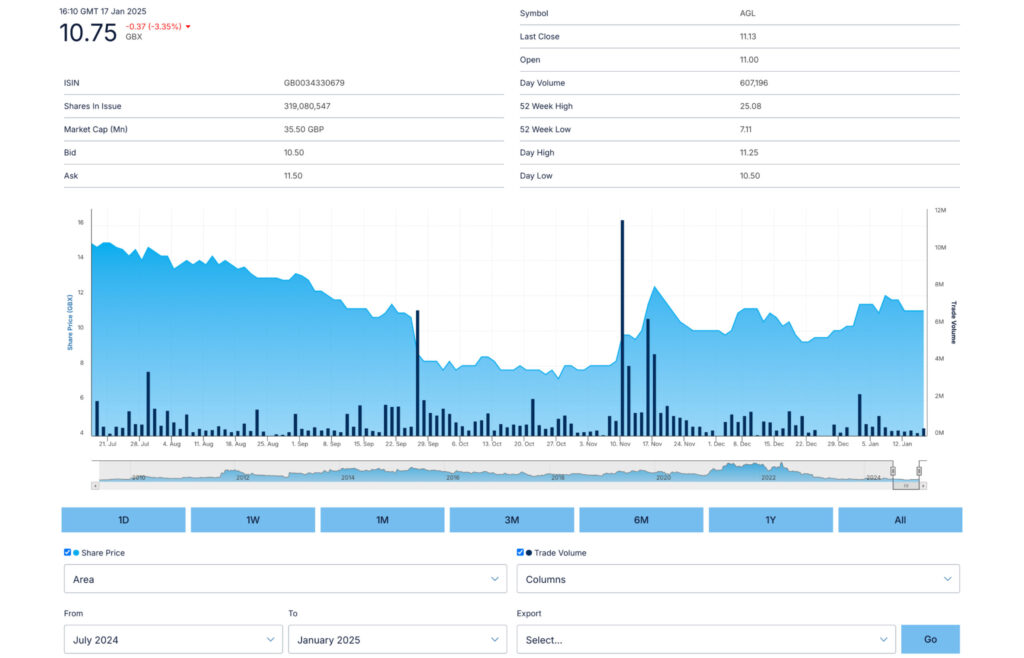
Task: Click the navigator scrollbar thumb
Action: [x=906, y=486]
